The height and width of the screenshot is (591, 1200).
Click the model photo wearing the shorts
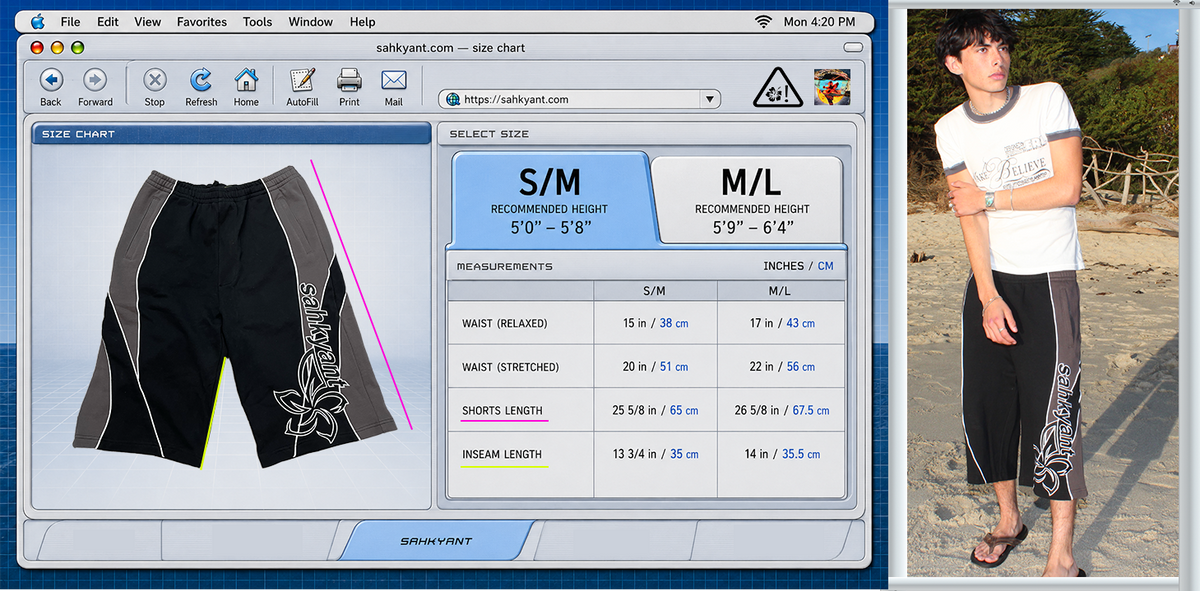coord(1043,292)
